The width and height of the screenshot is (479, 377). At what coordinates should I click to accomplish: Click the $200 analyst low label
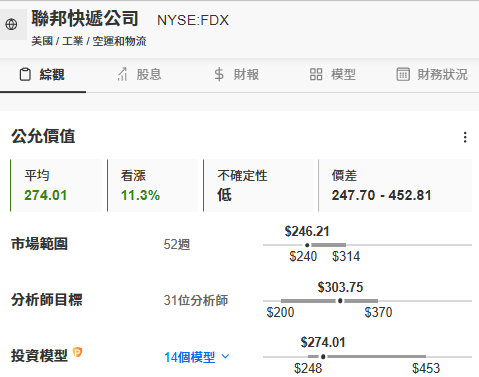[x=280, y=313]
